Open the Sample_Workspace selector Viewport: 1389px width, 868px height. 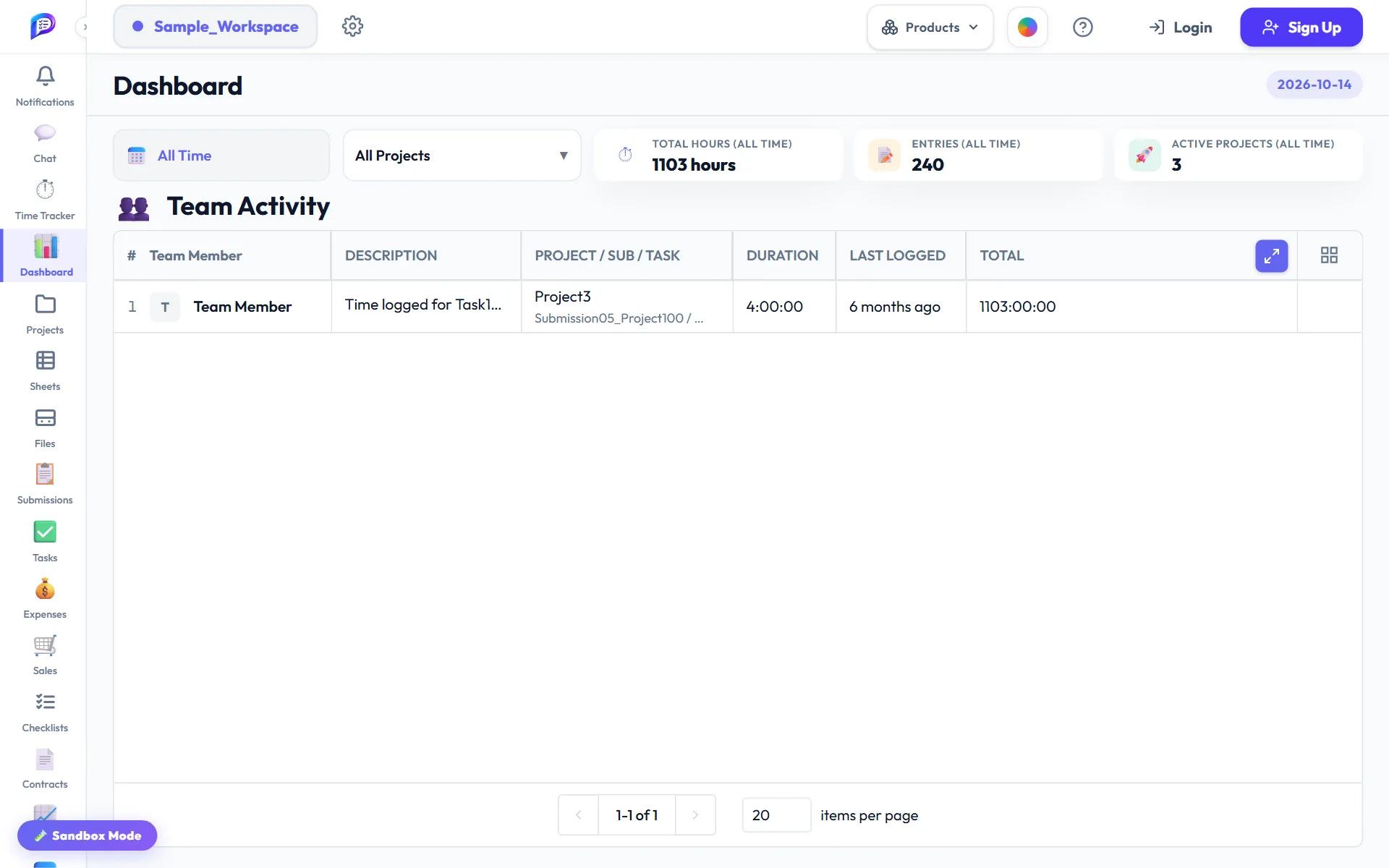coord(216,27)
